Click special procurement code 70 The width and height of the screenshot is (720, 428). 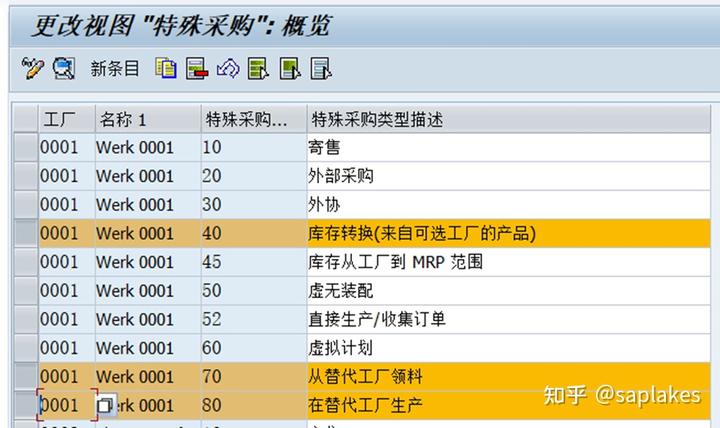254,377
